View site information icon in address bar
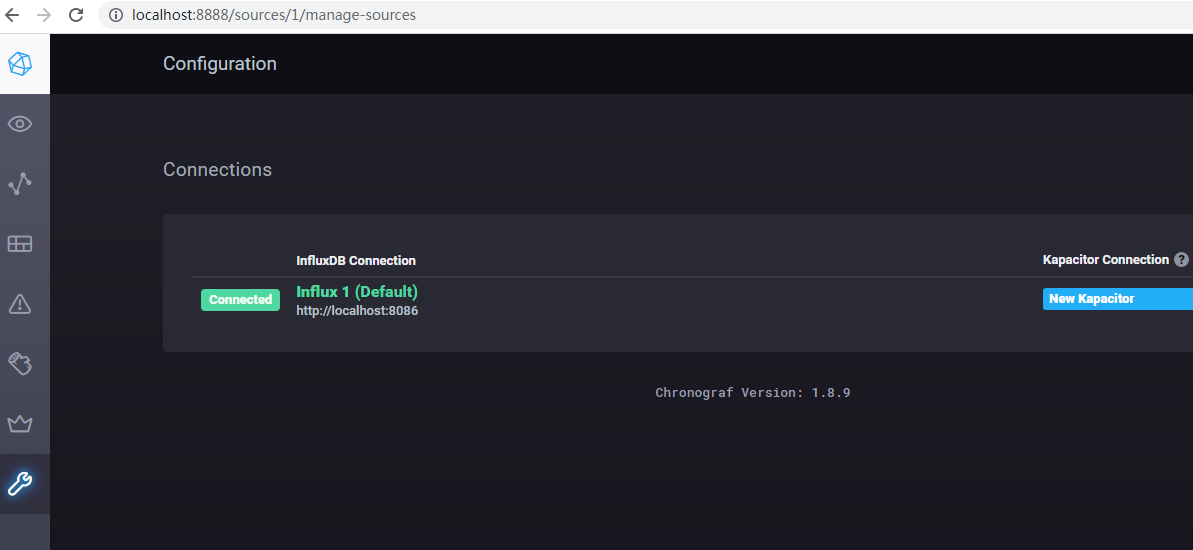The width and height of the screenshot is (1193, 550). tap(116, 15)
